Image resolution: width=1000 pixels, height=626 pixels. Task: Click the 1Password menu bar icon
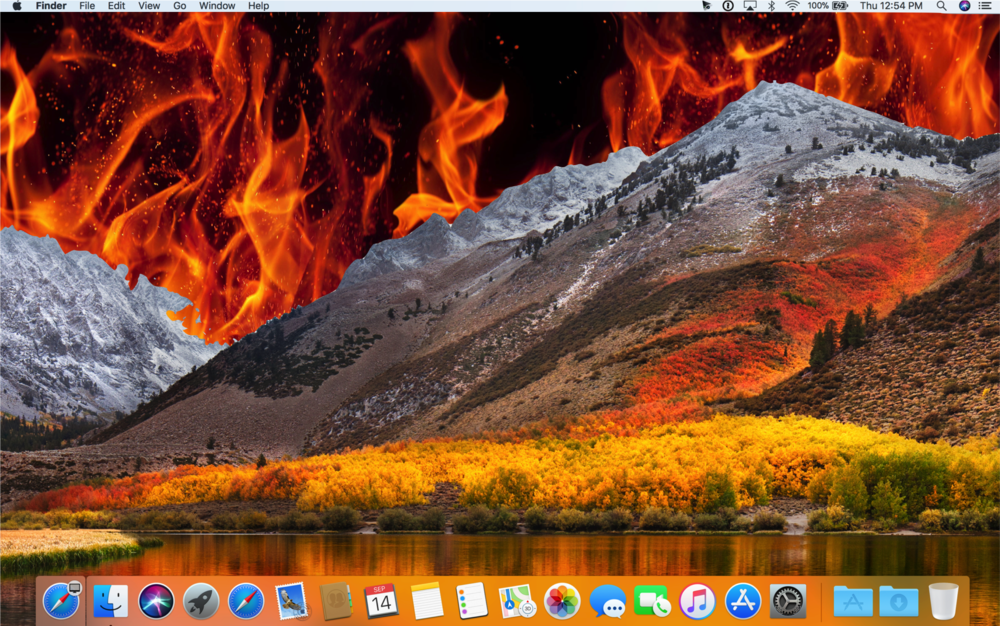pos(728,6)
